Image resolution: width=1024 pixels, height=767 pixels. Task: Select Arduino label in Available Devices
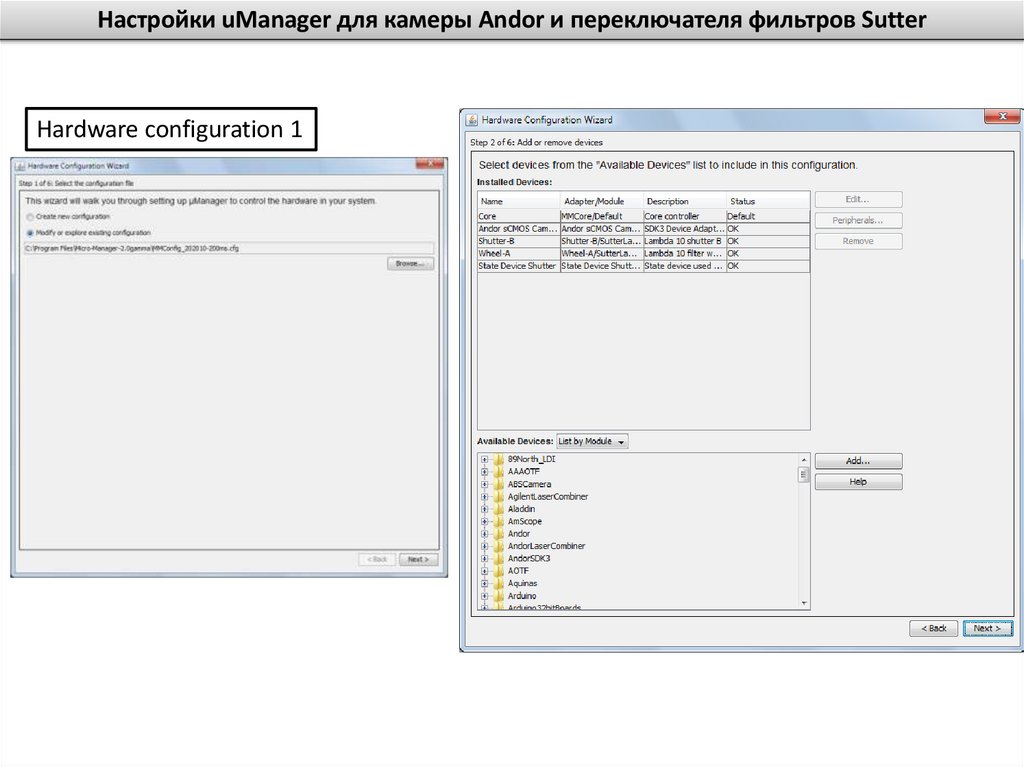pyautogui.click(x=522, y=596)
